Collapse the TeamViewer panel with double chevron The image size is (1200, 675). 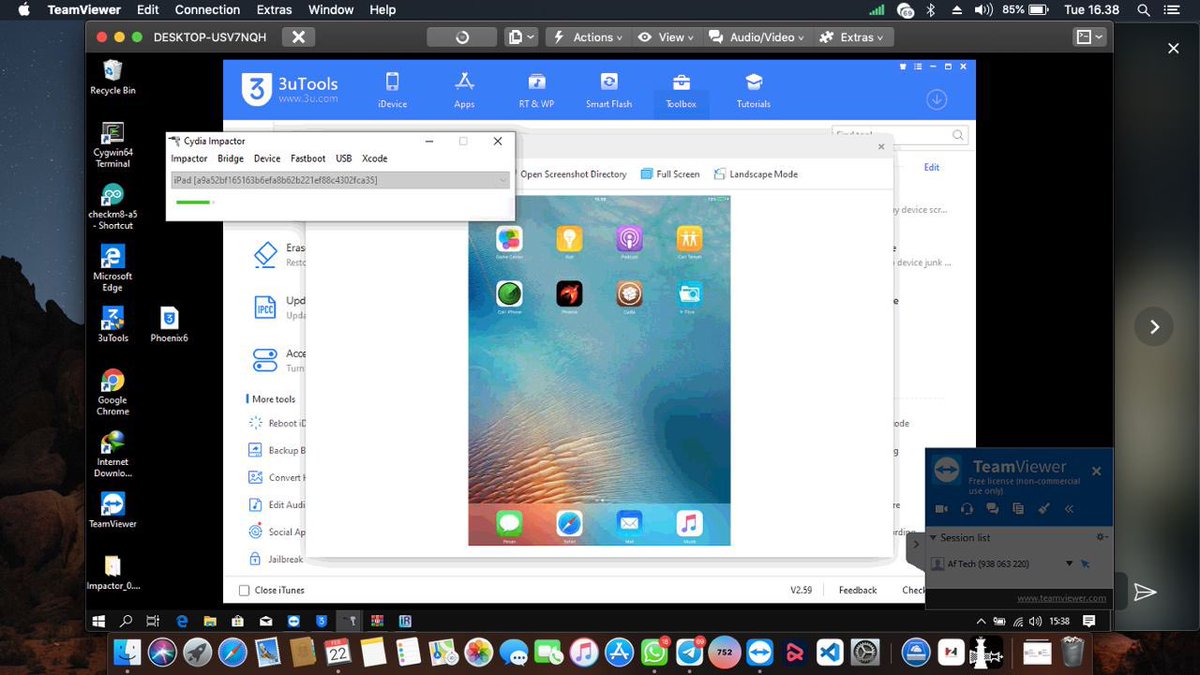point(1069,509)
